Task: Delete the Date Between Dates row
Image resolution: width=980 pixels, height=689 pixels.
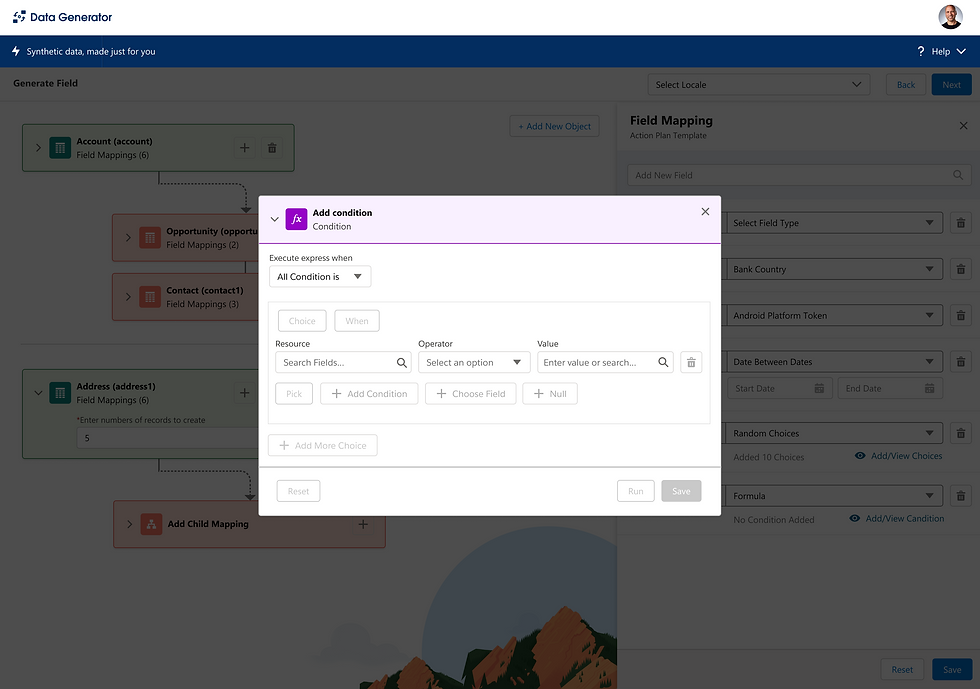Action: [x=961, y=361]
